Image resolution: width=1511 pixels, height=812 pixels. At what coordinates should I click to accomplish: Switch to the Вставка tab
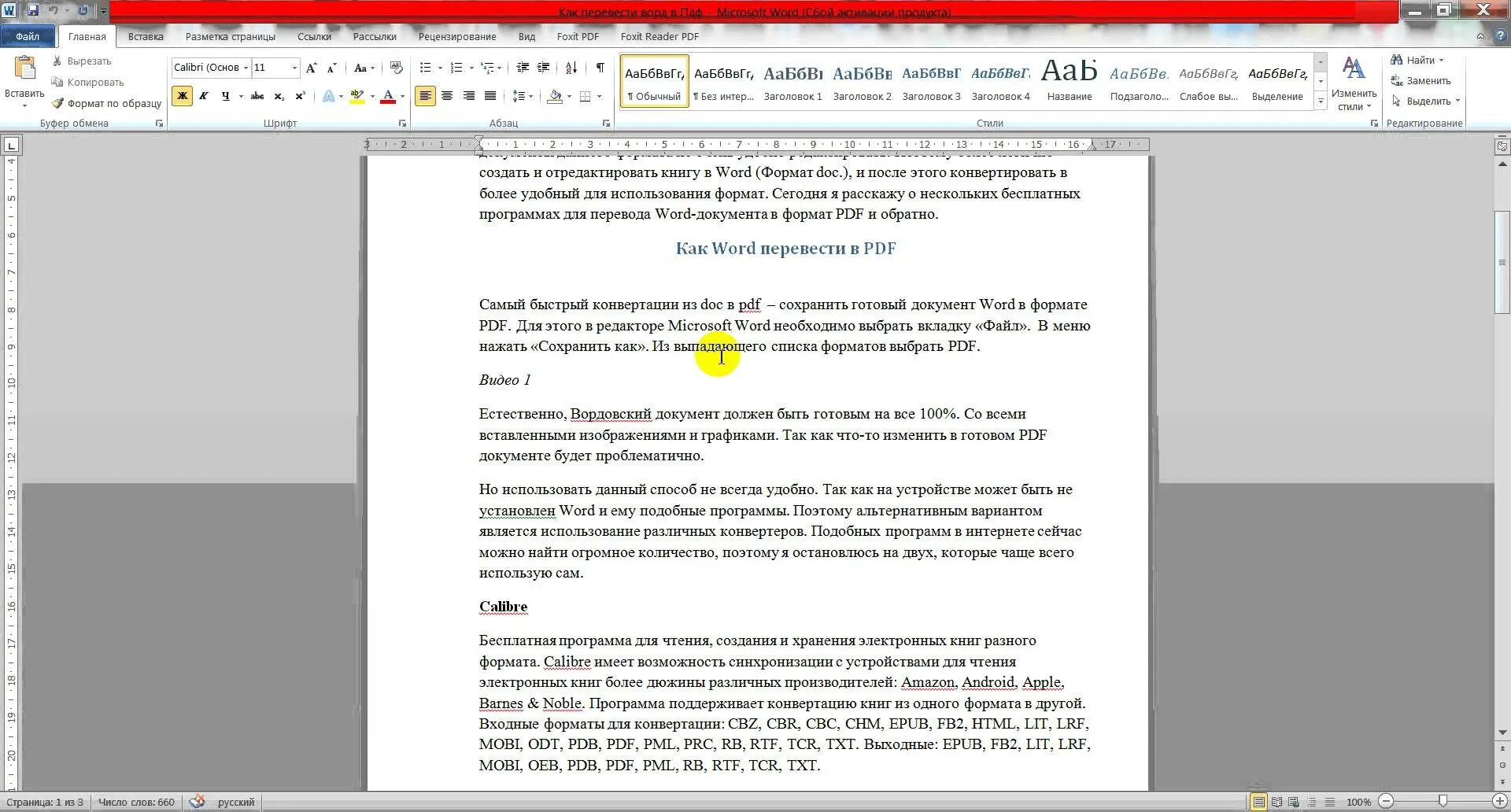pyautogui.click(x=146, y=36)
